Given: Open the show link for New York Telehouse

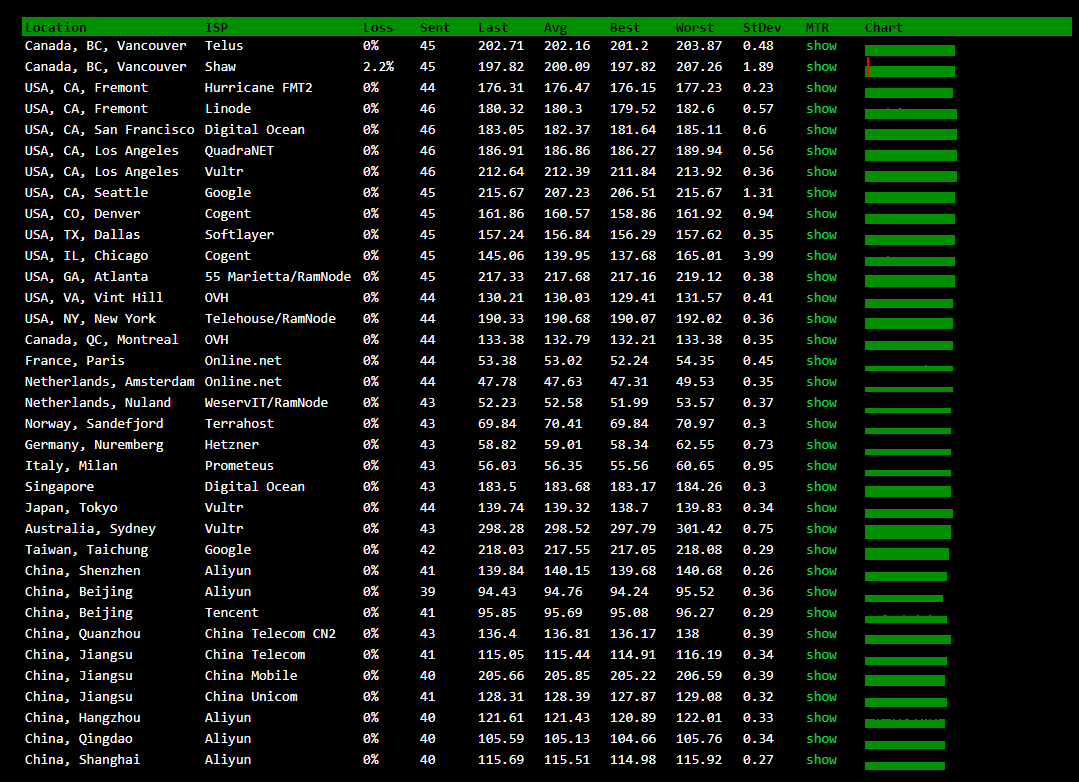Looking at the screenshot, I should (821, 319).
